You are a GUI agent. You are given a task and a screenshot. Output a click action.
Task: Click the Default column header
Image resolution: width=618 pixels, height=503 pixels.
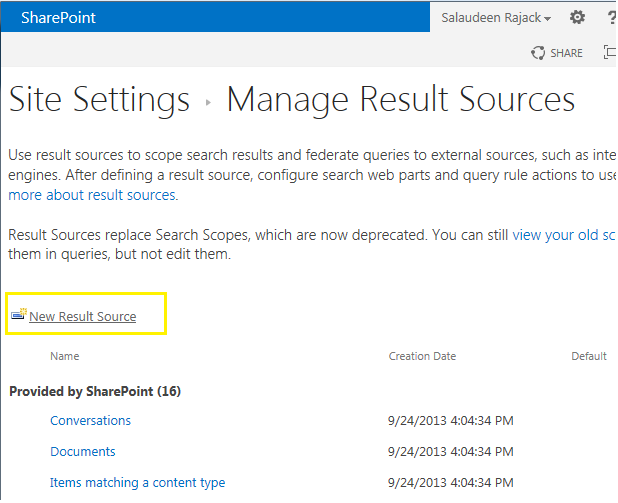(x=589, y=356)
